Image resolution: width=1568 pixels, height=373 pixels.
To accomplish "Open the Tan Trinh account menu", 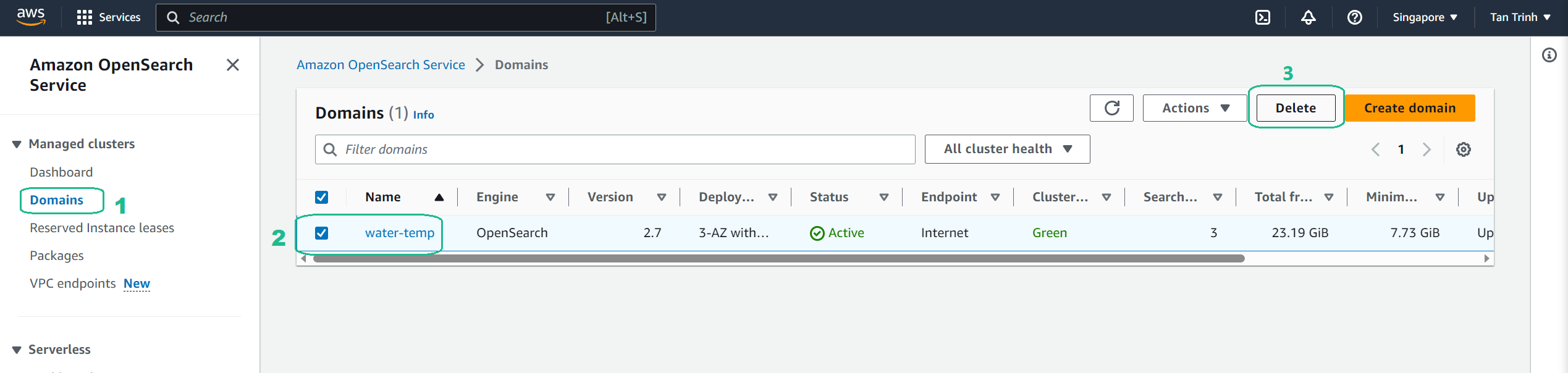I will tap(1520, 17).
